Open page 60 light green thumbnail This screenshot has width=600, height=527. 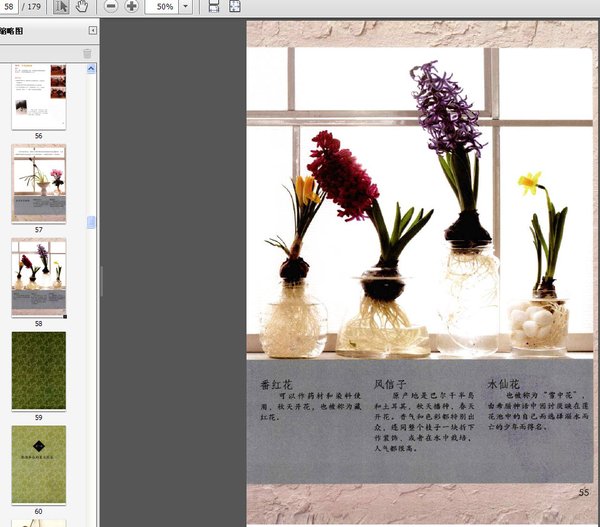pos(39,465)
